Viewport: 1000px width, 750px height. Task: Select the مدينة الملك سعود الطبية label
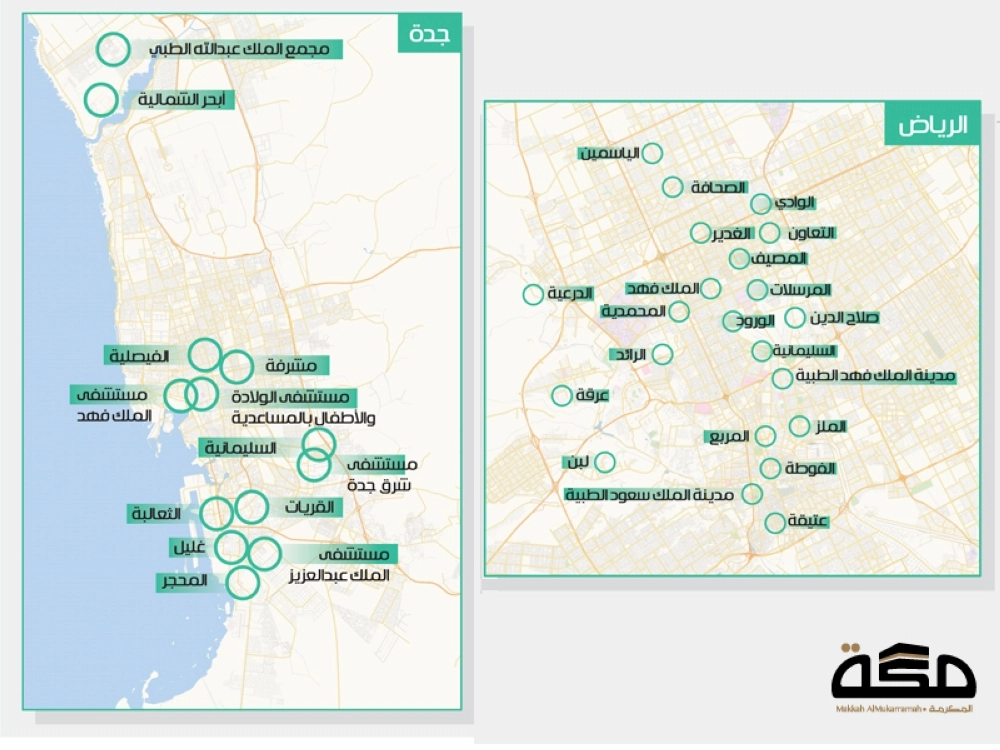click(x=650, y=494)
